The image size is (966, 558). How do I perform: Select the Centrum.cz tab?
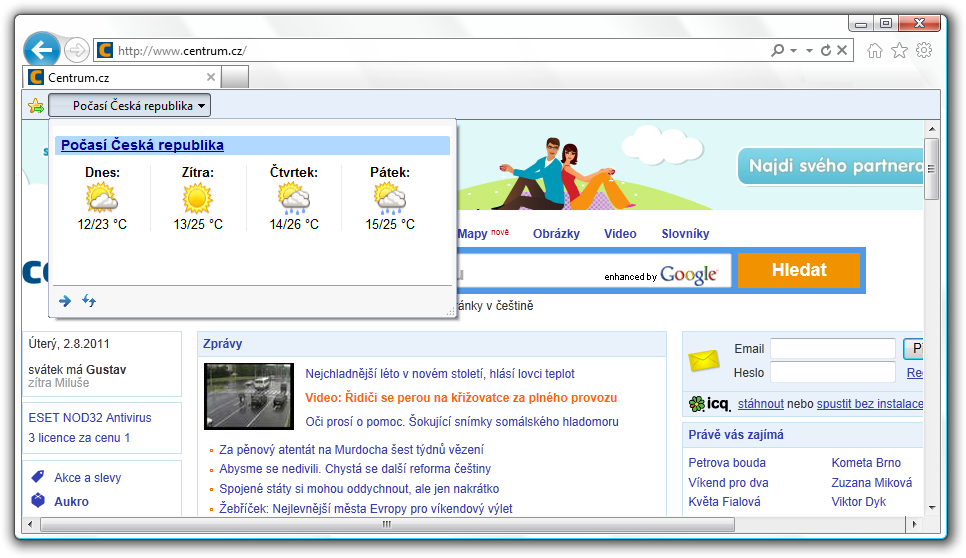click(122, 78)
